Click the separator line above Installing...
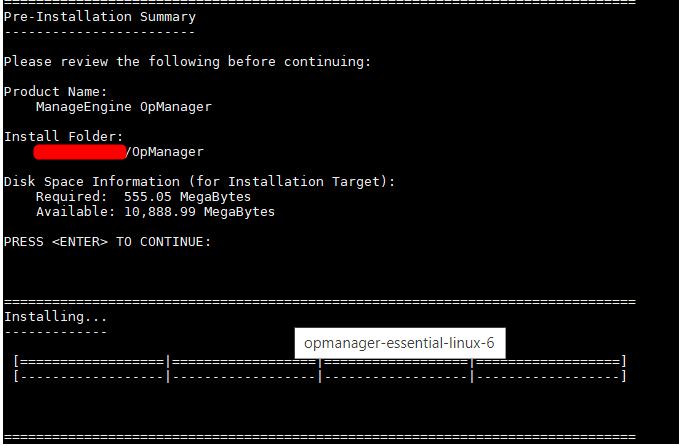 tap(320, 301)
